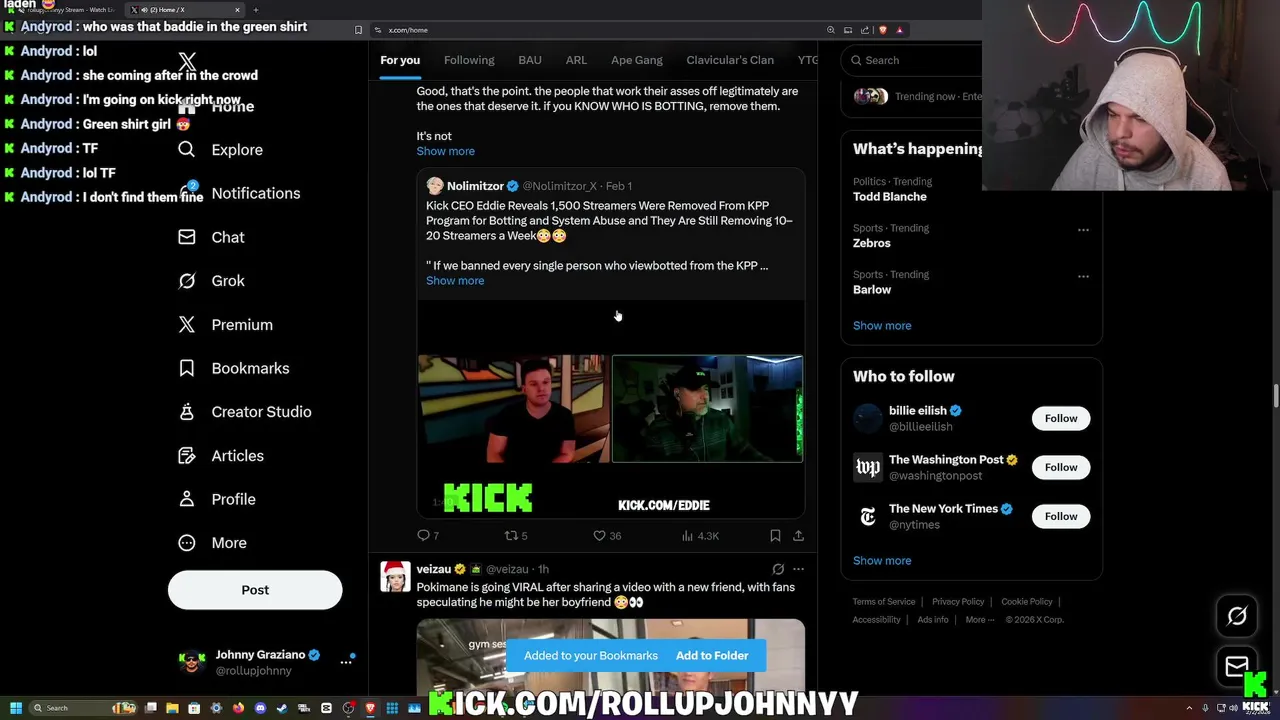This screenshot has height=720, width=1280.
Task: Open Profile person icon
Action: click(187, 499)
